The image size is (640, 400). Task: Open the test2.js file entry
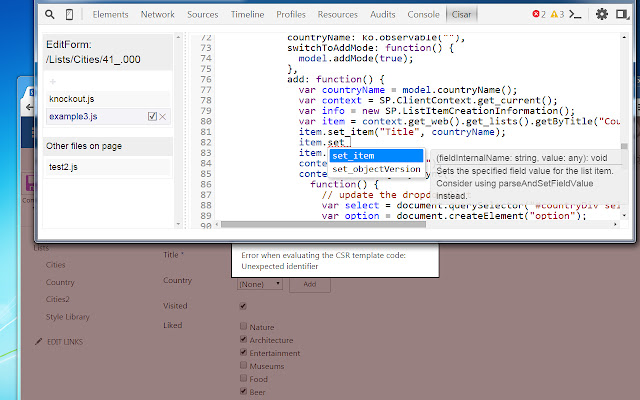click(64, 166)
